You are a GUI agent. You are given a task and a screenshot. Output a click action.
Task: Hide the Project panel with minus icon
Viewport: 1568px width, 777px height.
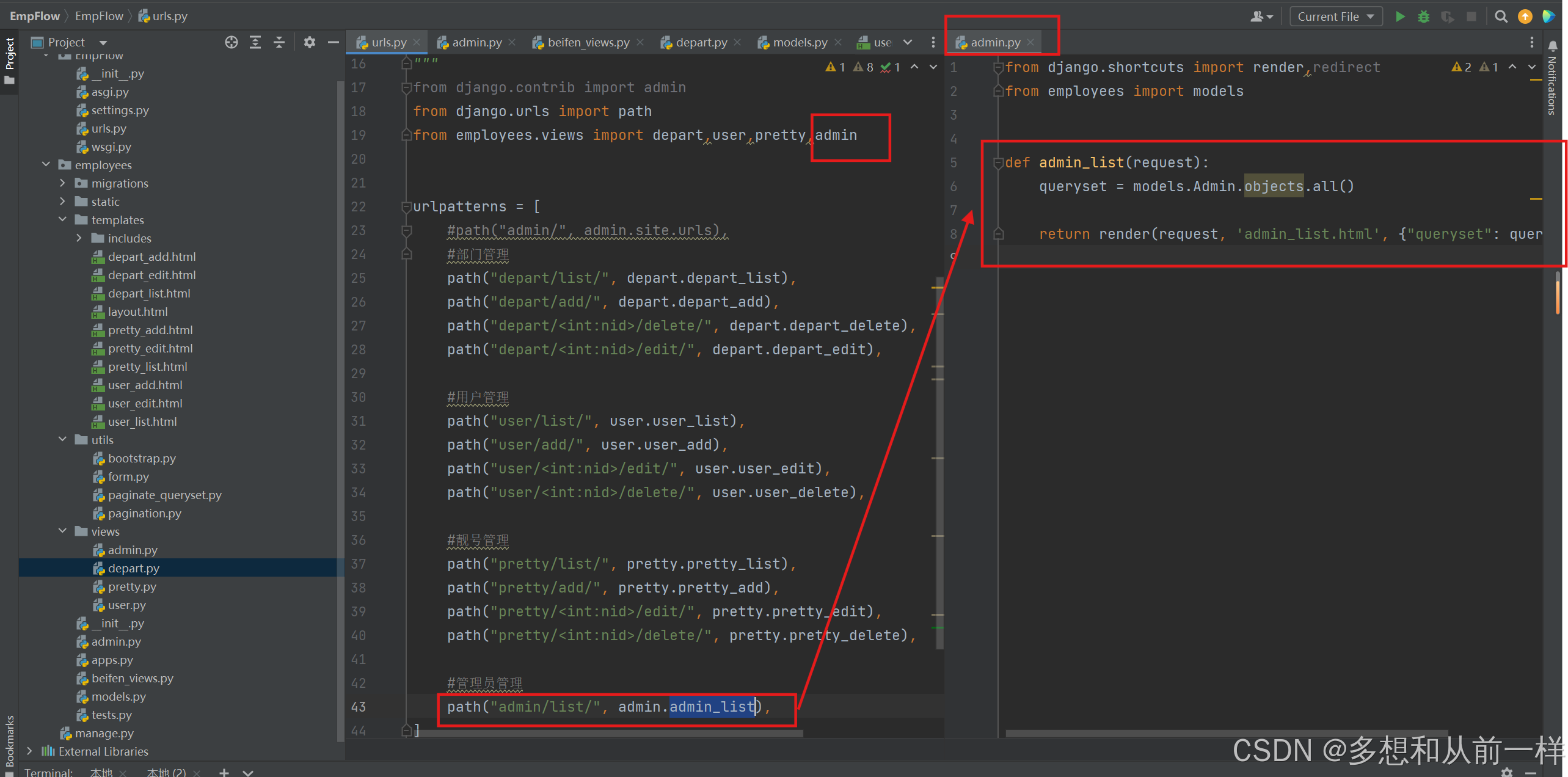click(x=333, y=42)
